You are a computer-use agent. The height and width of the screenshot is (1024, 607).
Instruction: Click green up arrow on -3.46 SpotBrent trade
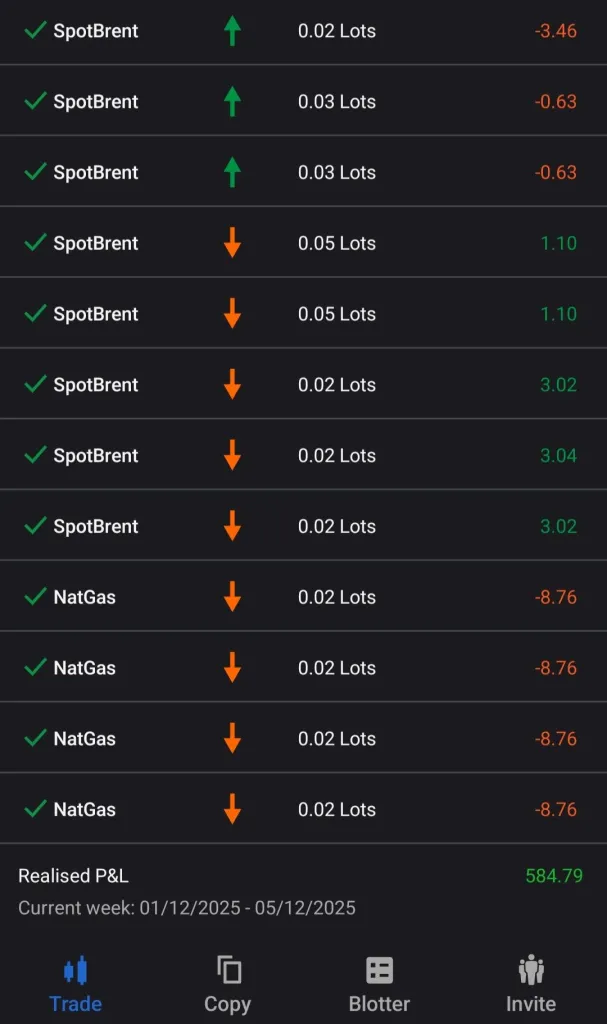click(232, 31)
